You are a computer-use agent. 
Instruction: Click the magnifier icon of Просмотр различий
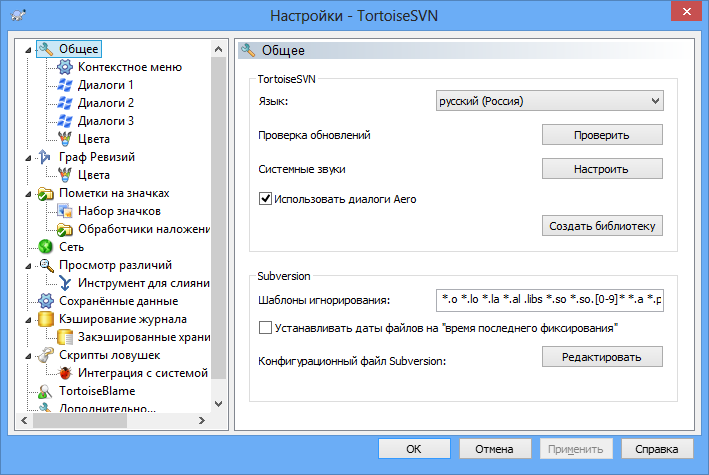[x=46, y=266]
